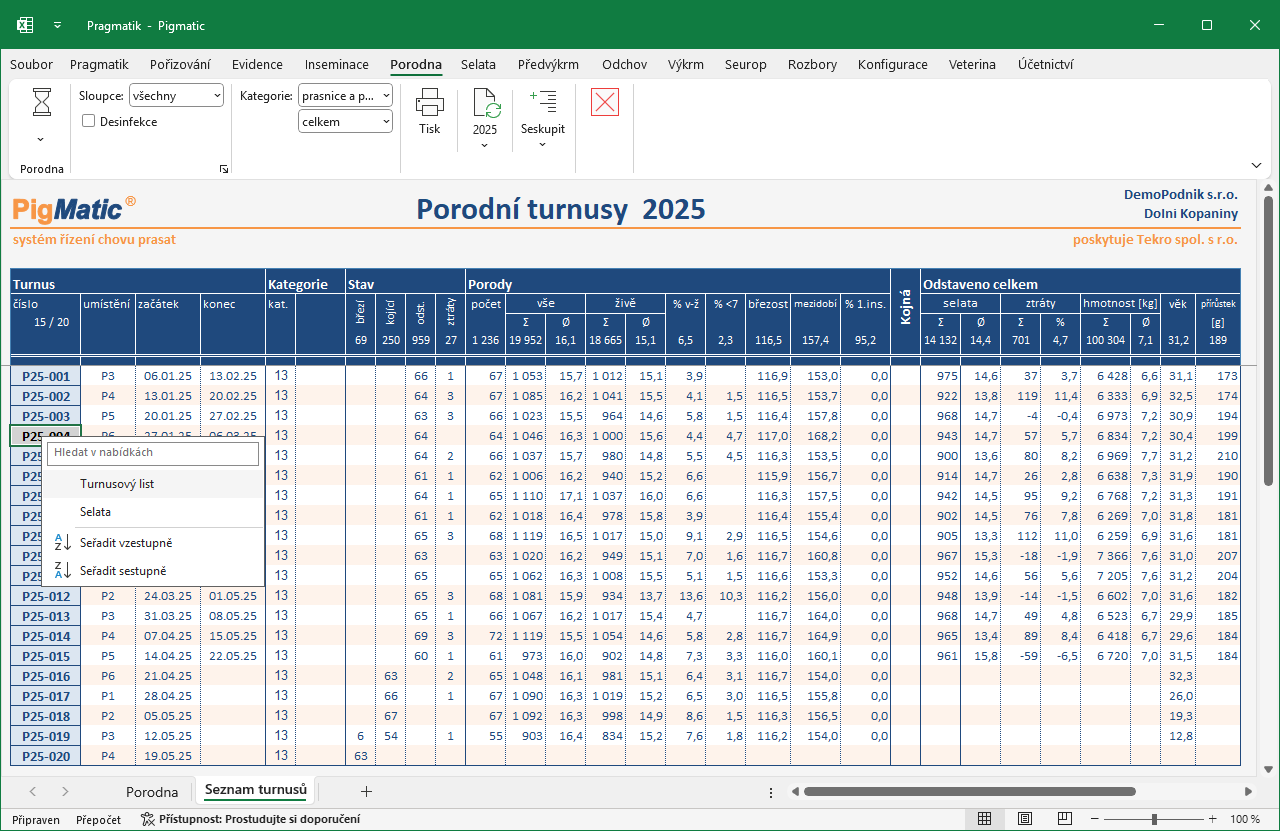Screen dimensions: 1280x831
Task: Open the Veterina ribbon tab
Action: coord(972,65)
